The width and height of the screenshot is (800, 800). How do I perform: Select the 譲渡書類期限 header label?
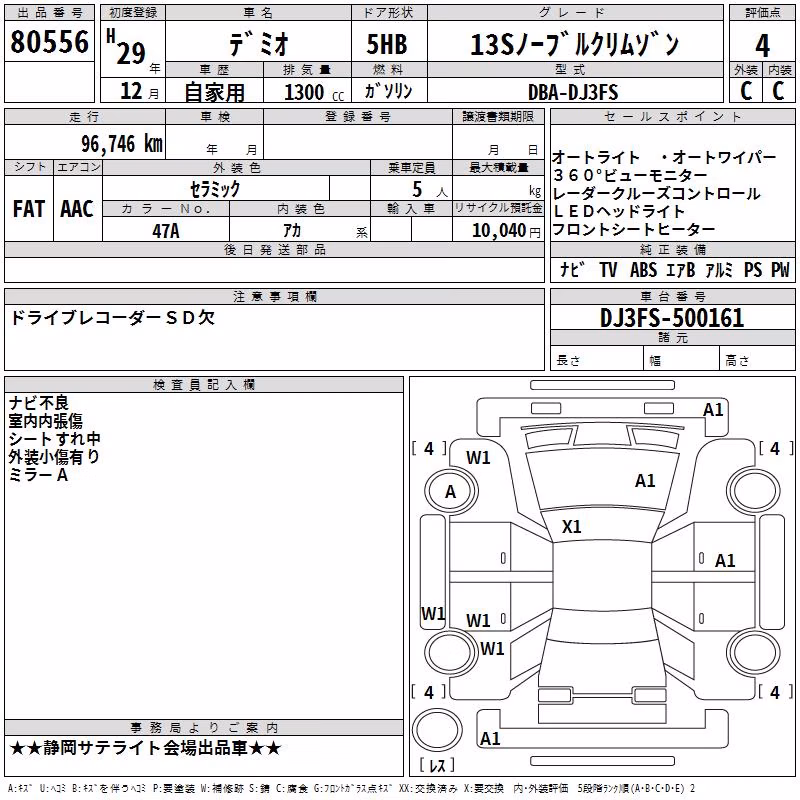pyautogui.click(x=498, y=117)
